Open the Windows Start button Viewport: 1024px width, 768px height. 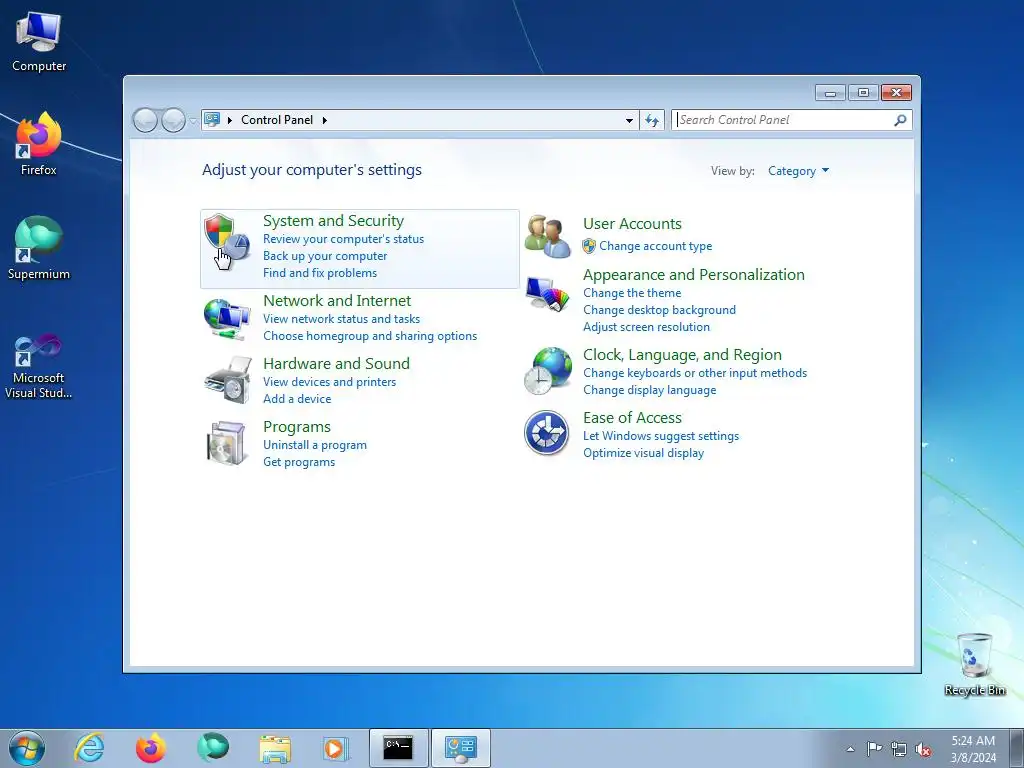point(26,748)
